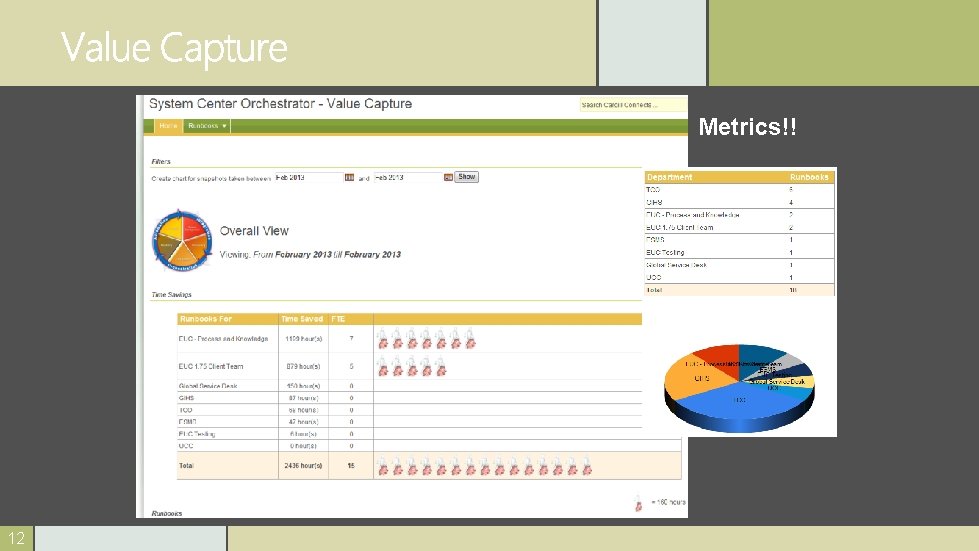Select 'Global Service Desk' in Time Savings table
The height and width of the screenshot is (551, 979).
coord(208,386)
